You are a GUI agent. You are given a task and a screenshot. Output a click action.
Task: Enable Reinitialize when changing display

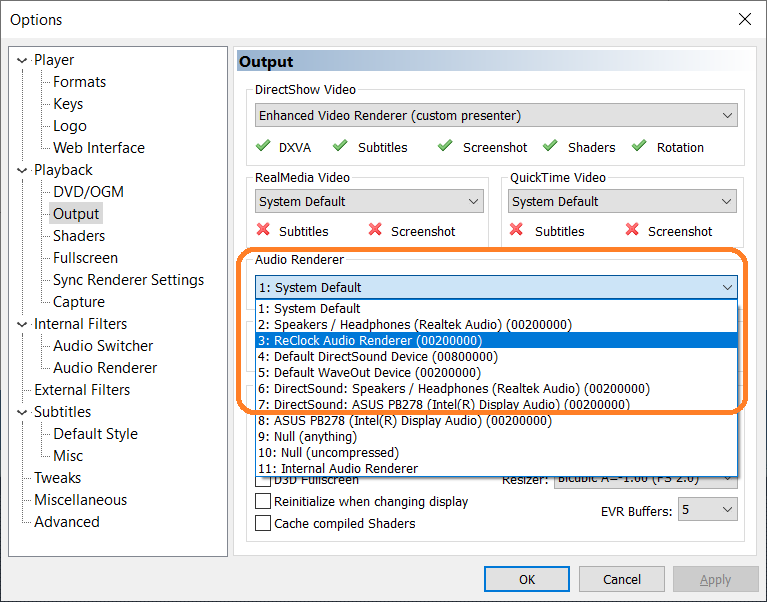point(264,502)
